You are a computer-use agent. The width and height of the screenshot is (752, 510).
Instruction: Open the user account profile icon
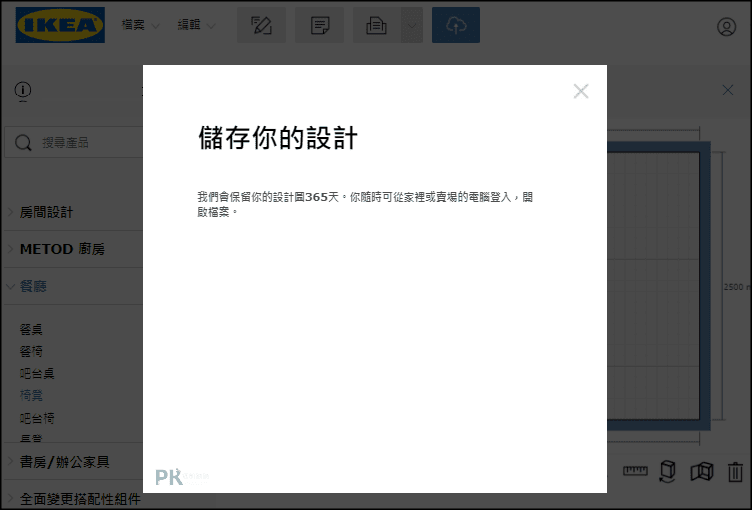coord(726,26)
